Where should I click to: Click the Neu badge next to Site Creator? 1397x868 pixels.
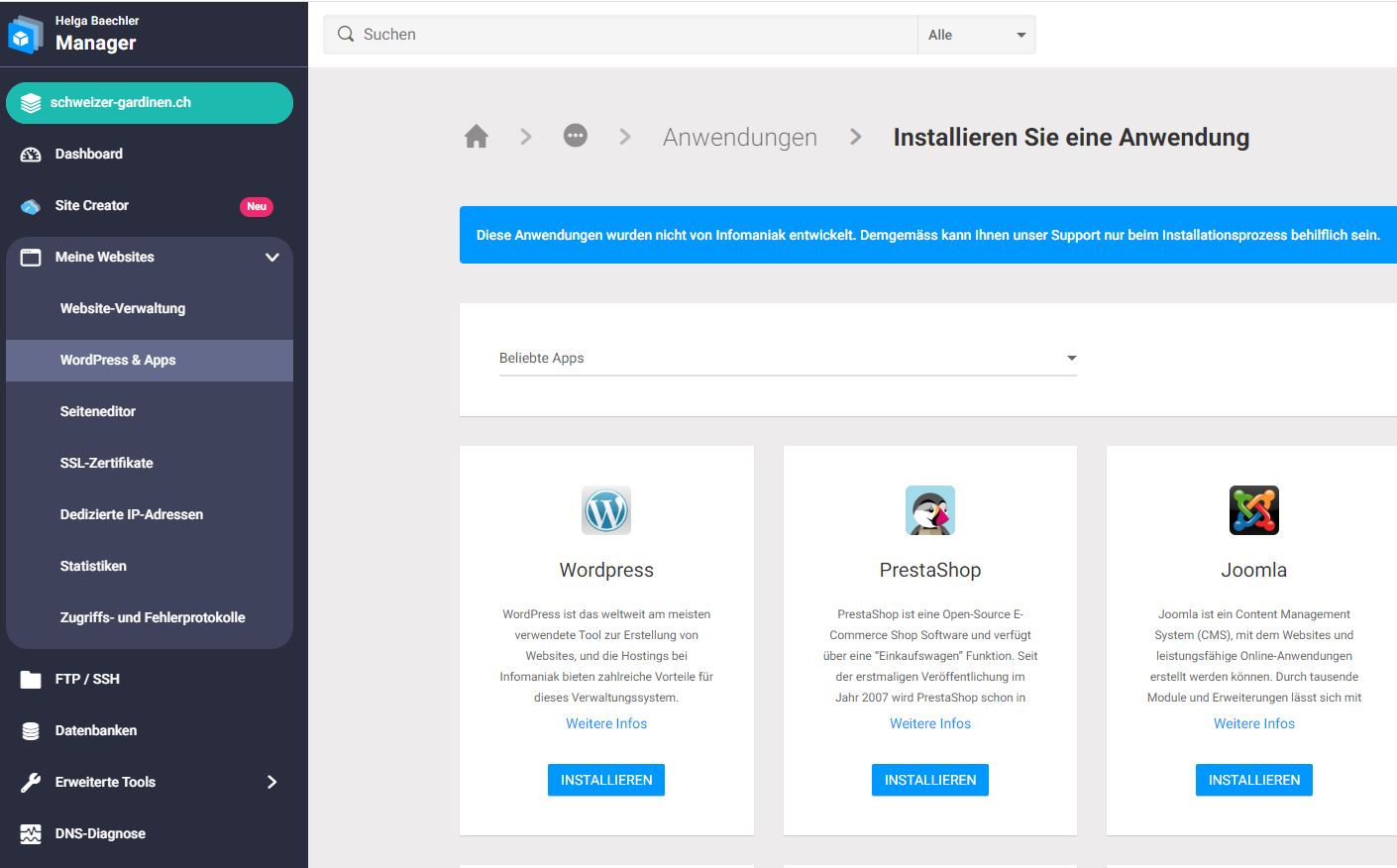[x=257, y=206]
